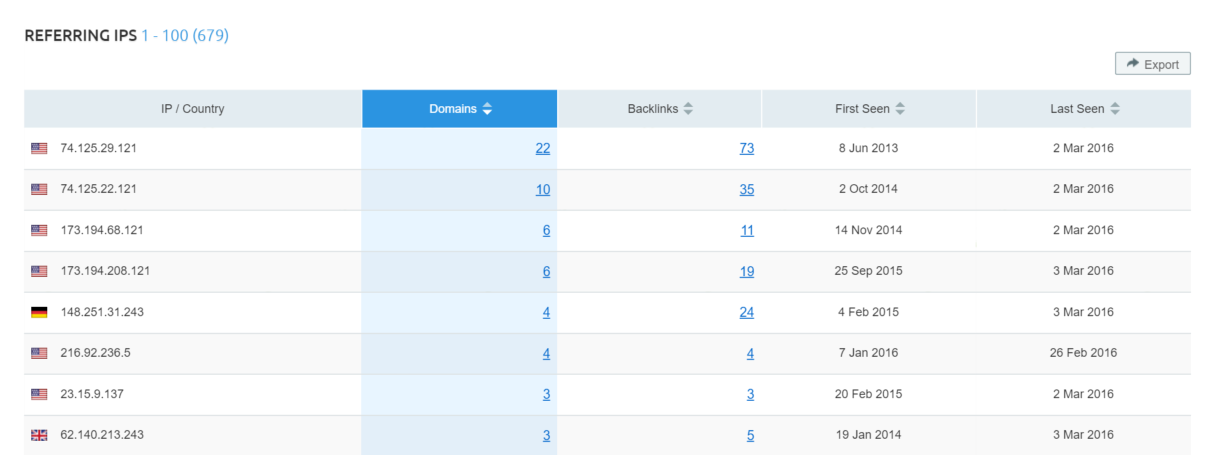
Task: Sort table by Backlinks column
Action: click(660, 109)
